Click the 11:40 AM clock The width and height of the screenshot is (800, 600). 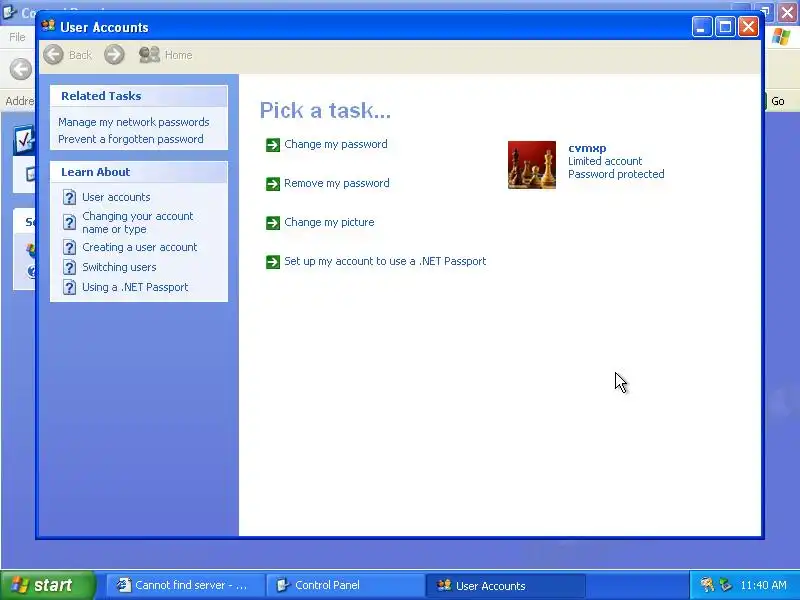(x=763, y=585)
